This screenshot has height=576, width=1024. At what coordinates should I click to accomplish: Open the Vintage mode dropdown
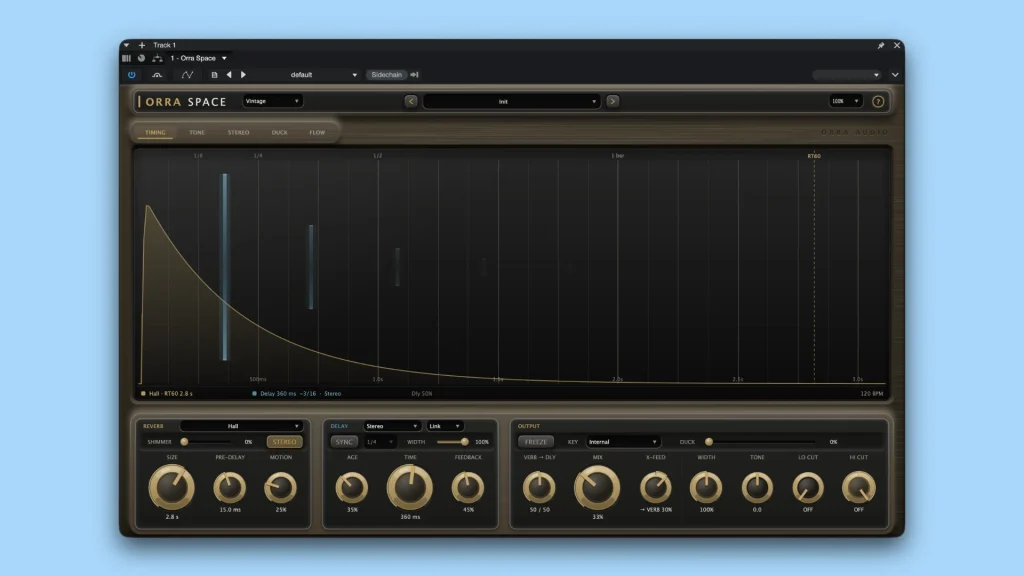click(x=272, y=101)
